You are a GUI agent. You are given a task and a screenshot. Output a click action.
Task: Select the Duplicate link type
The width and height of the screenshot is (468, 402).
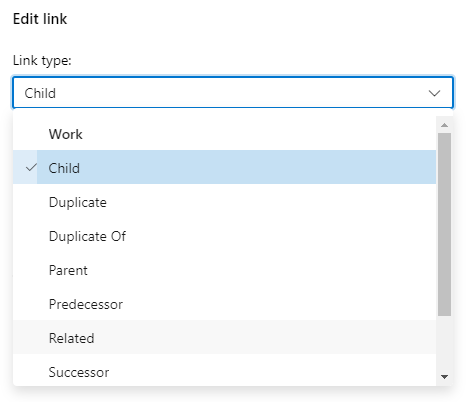click(224, 202)
